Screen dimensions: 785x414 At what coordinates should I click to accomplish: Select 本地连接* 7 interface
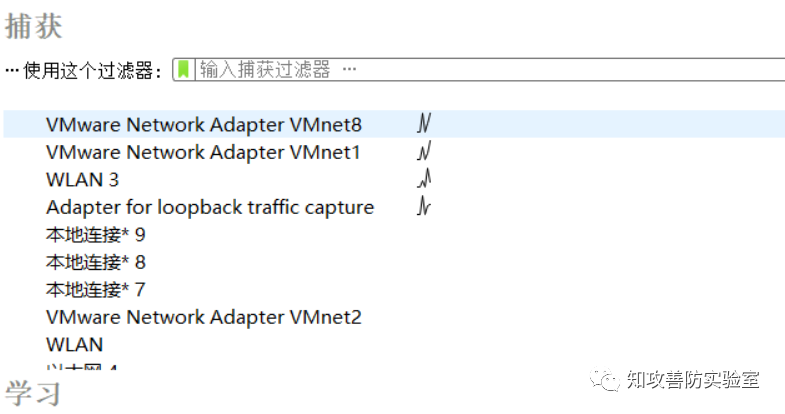(x=96, y=289)
